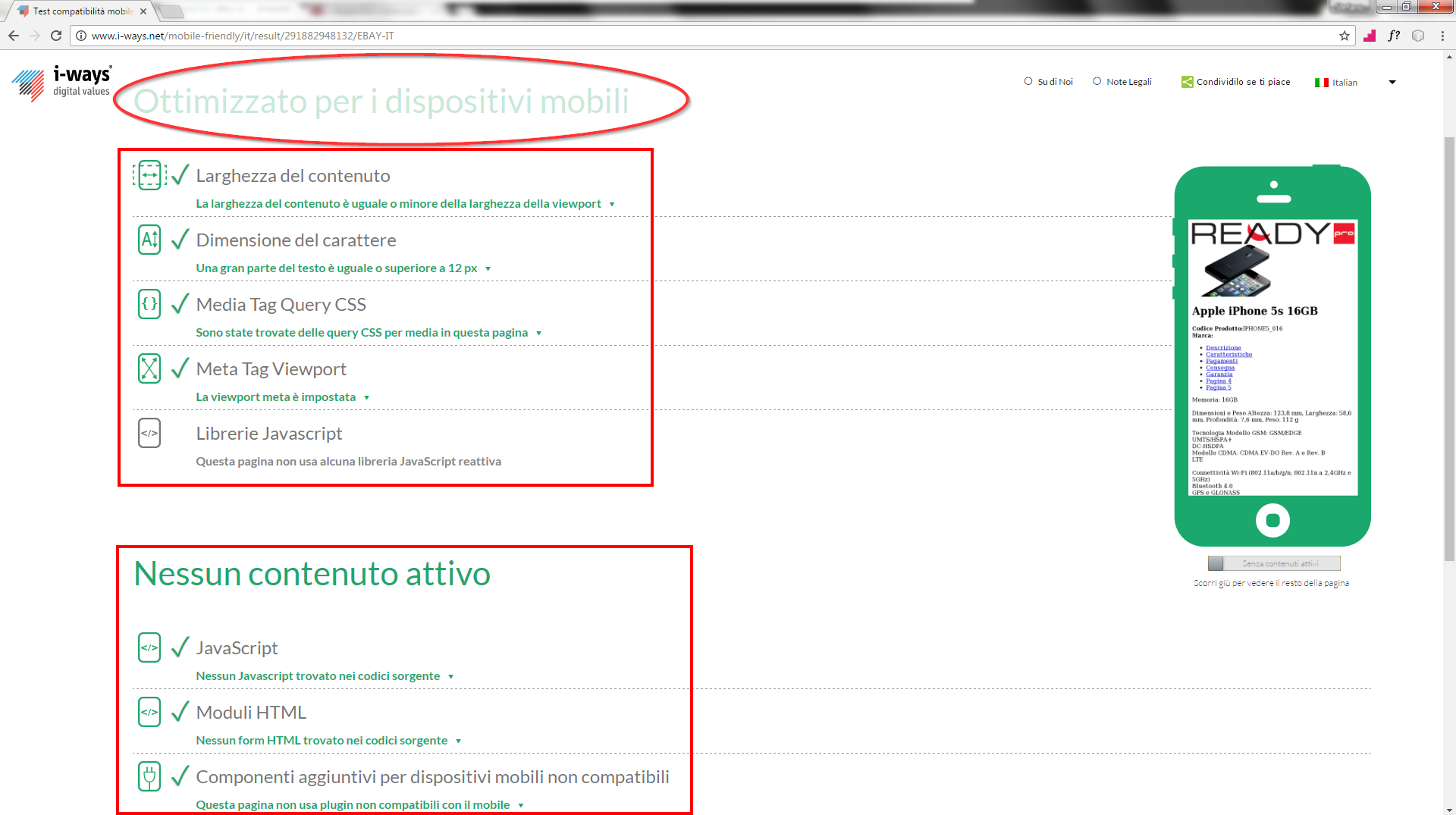Click the Librerie Javascript code icon
The image size is (1456, 815).
click(x=149, y=433)
